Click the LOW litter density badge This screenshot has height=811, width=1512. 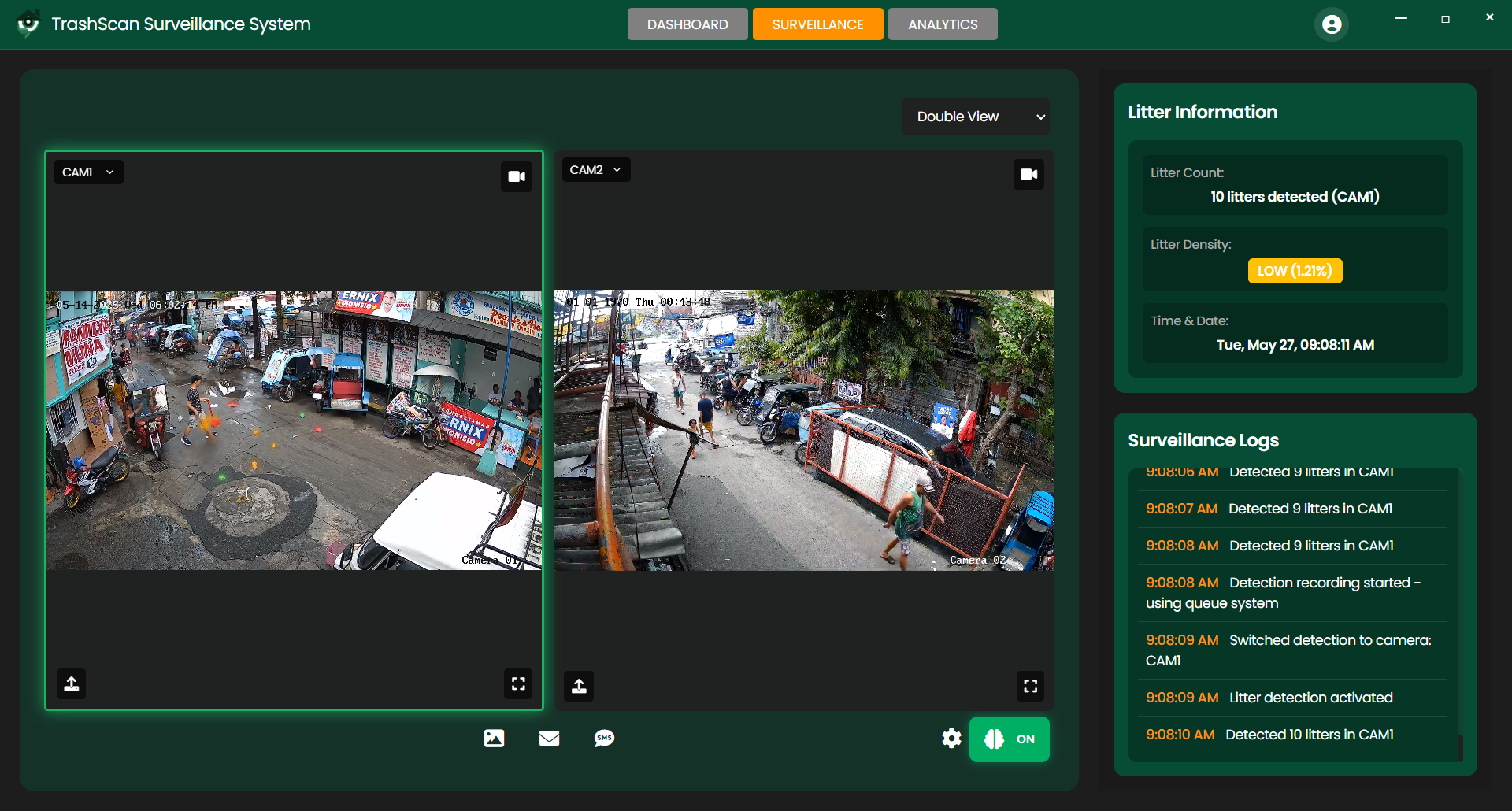pyautogui.click(x=1294, y=270)
